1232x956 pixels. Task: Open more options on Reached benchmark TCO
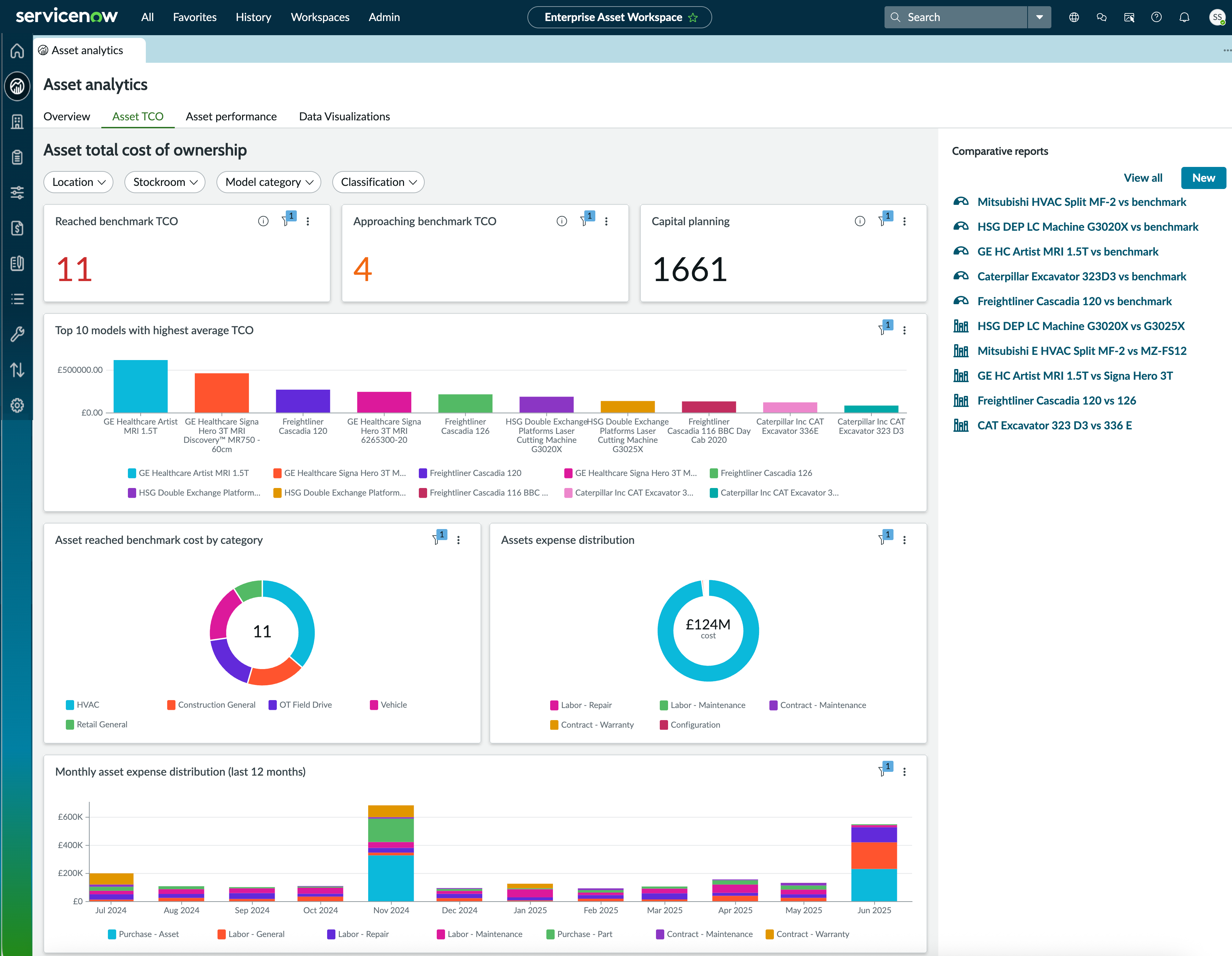(308, 221)
